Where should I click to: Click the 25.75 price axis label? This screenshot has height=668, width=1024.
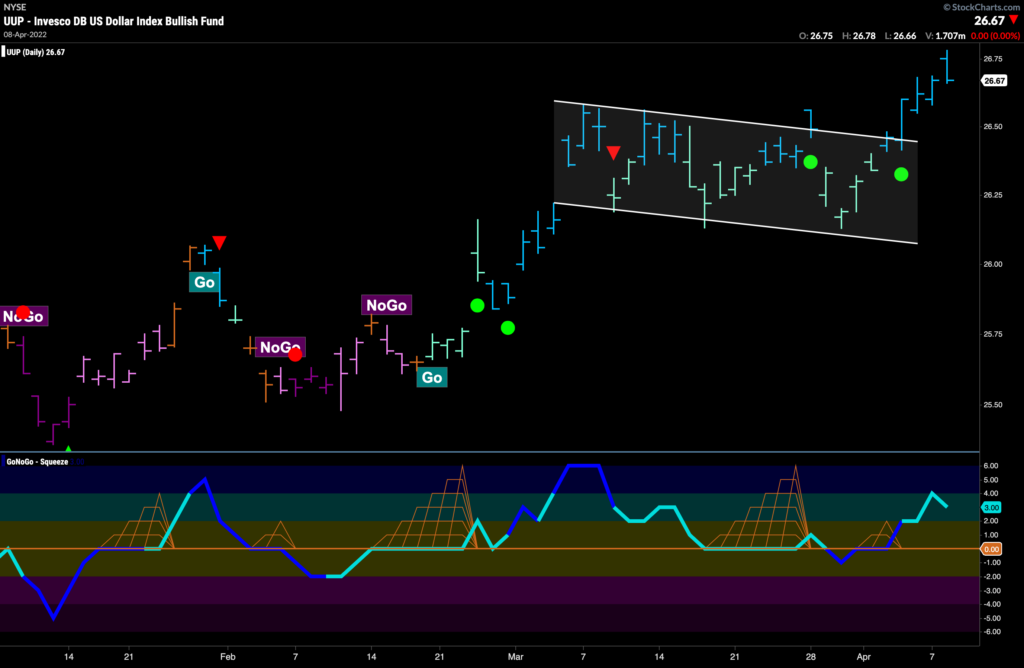(993, 334)
